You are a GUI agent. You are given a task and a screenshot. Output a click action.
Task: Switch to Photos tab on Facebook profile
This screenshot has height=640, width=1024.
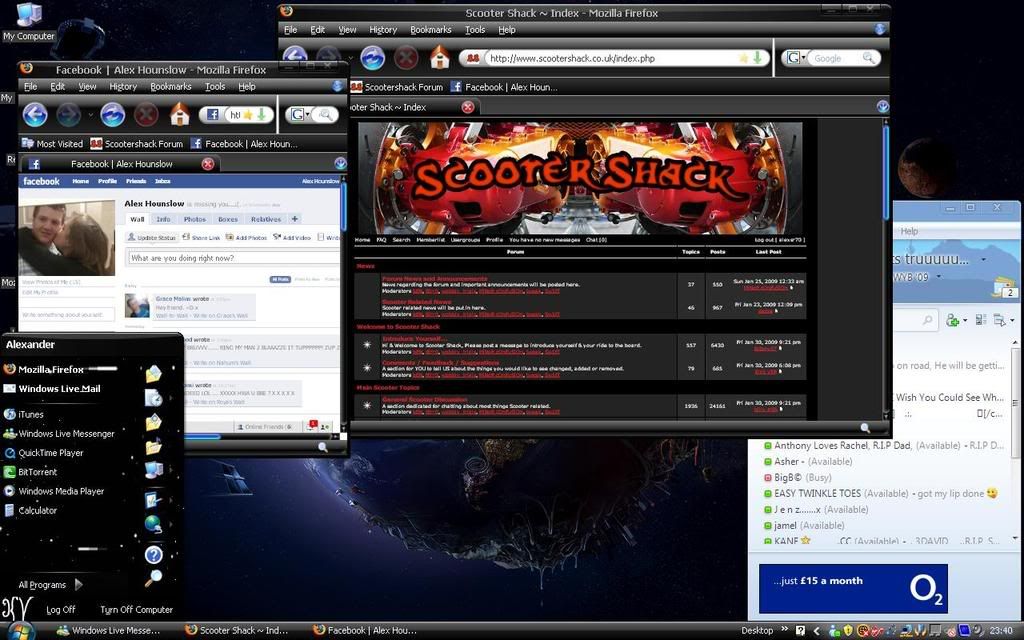coord(194,219)
